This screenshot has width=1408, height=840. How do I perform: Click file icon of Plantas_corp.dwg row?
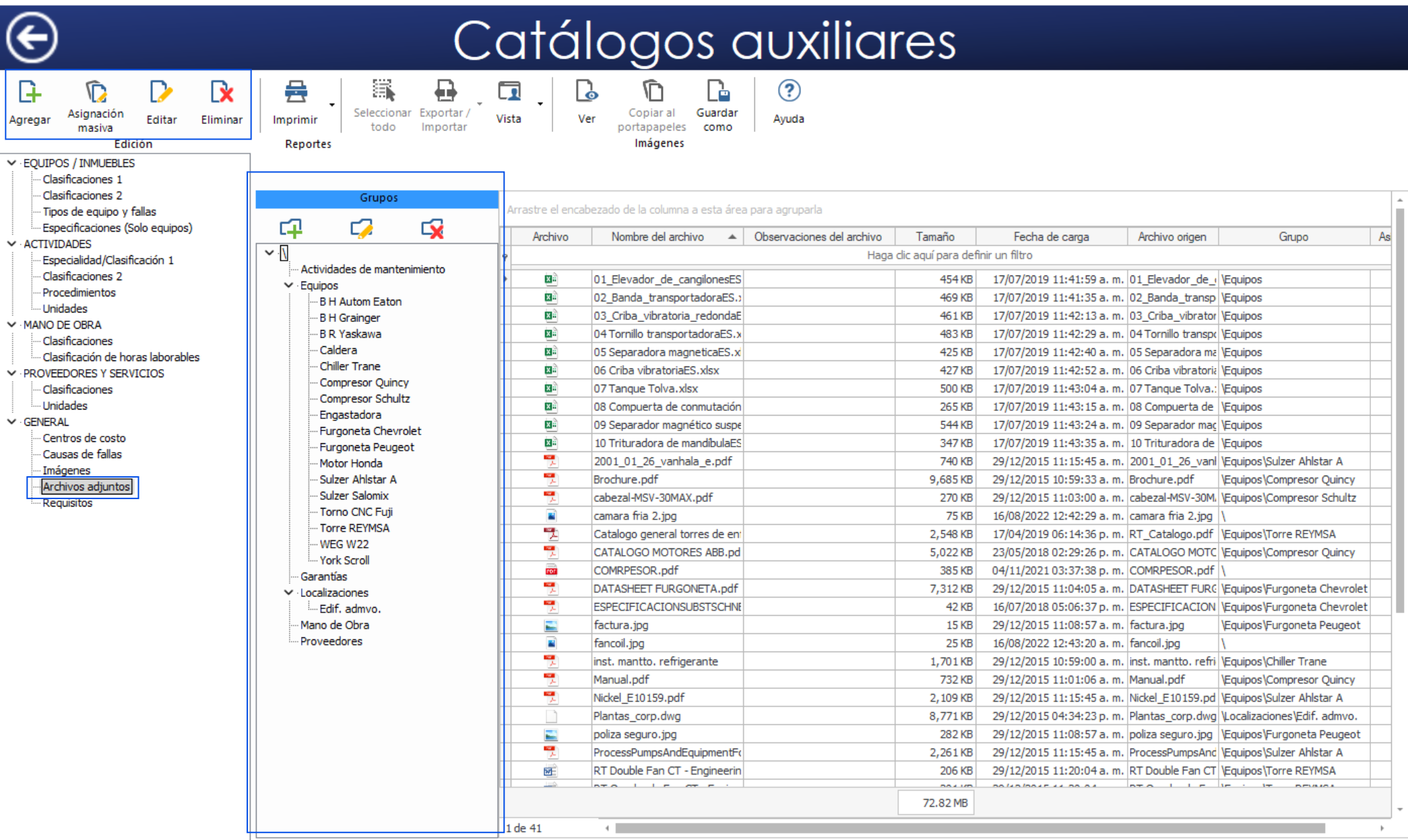pos(550,716)
